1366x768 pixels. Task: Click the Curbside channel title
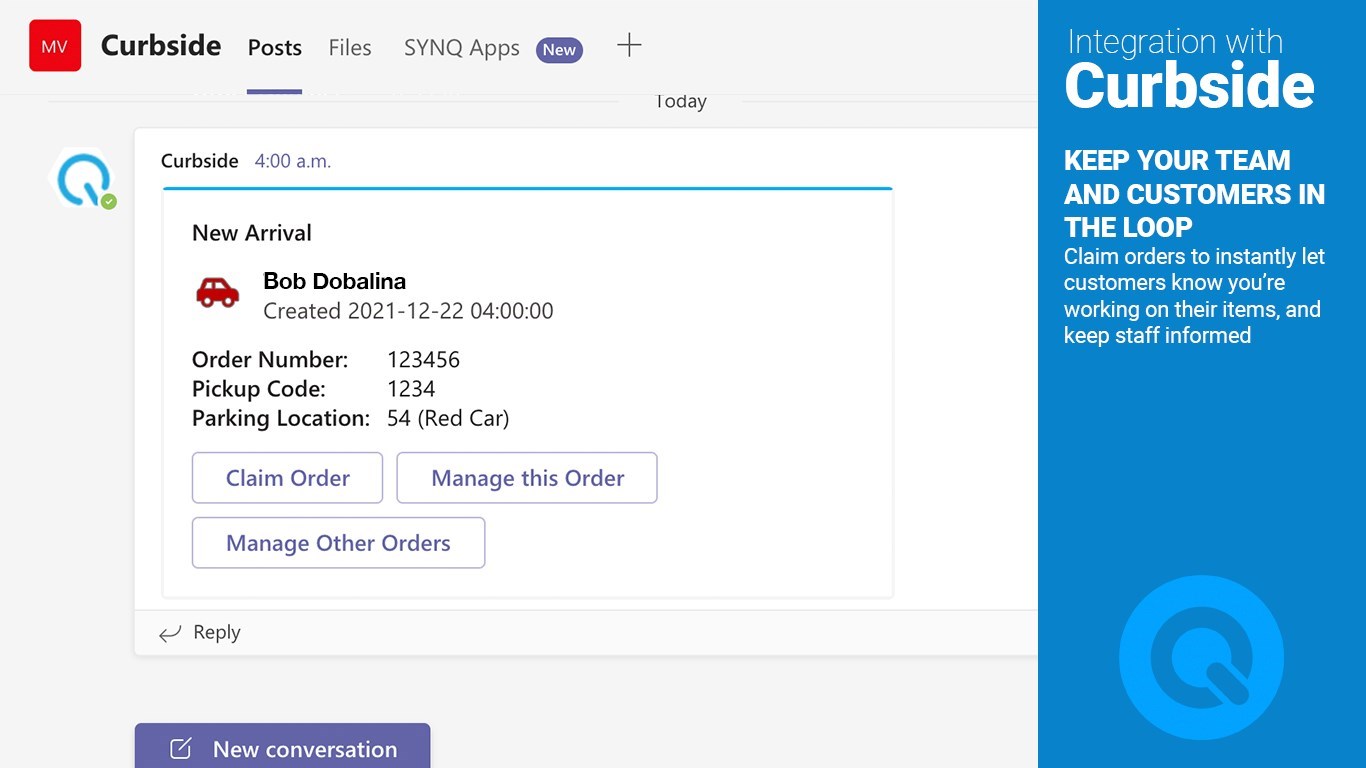pyautogui.click(x=161, y=46)
